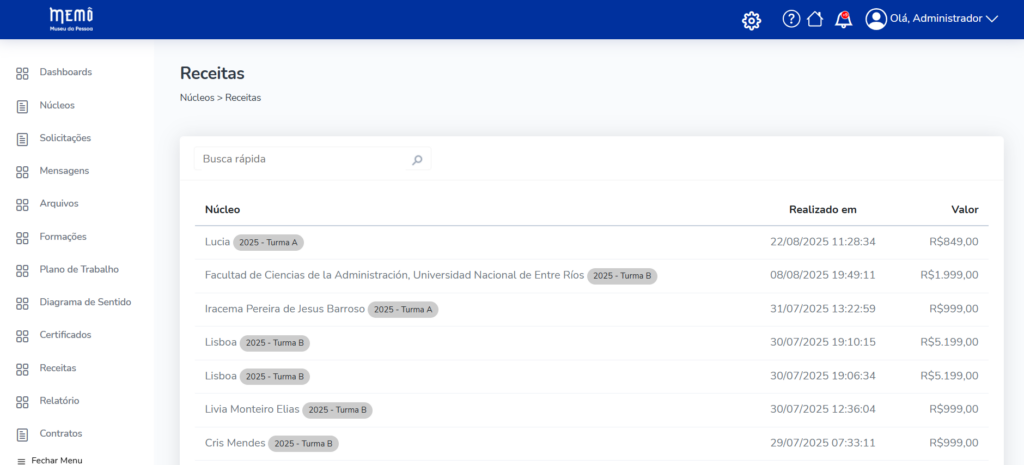This screenshot has width=1024, height=465.
Task: Click the Dashboards grid icon in sidebar
Action: click(x=22, y=73)
